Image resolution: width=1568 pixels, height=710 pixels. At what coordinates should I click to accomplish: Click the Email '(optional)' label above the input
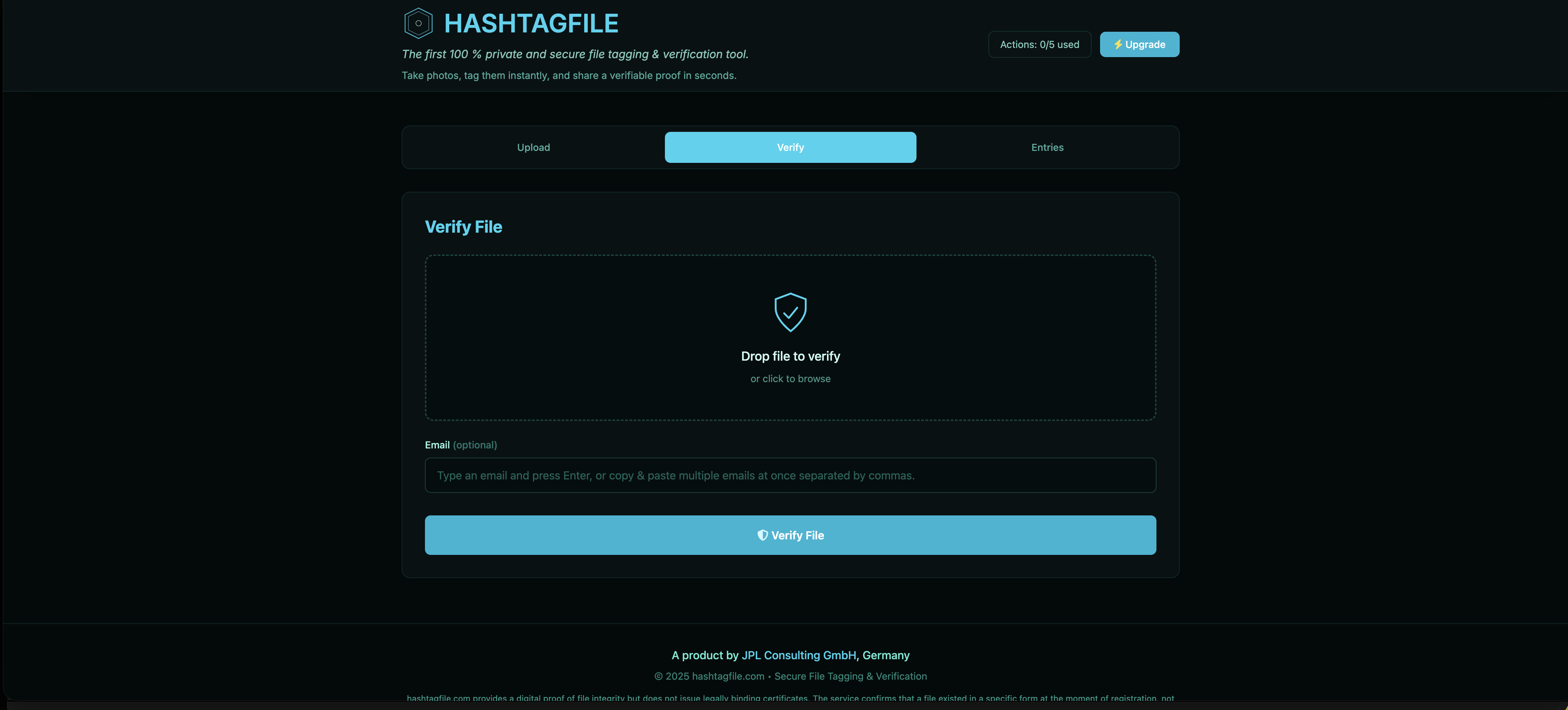[475, 445]
